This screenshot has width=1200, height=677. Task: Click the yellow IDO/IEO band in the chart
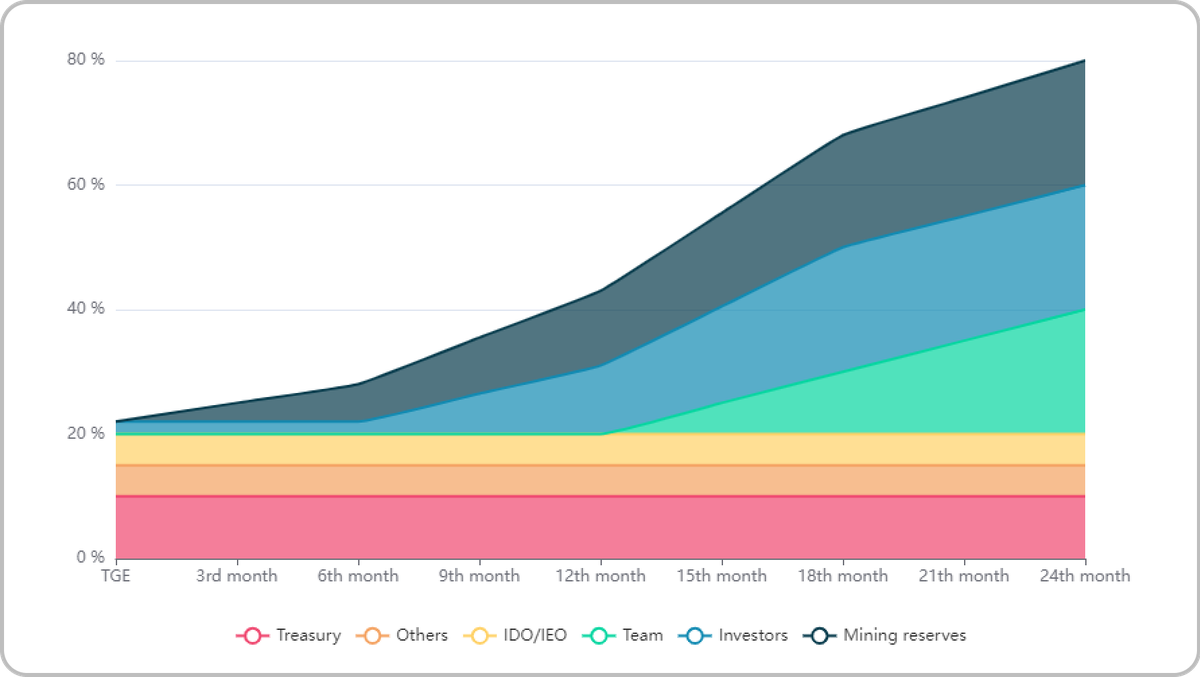pyautogui.click(x=600, y=449)
